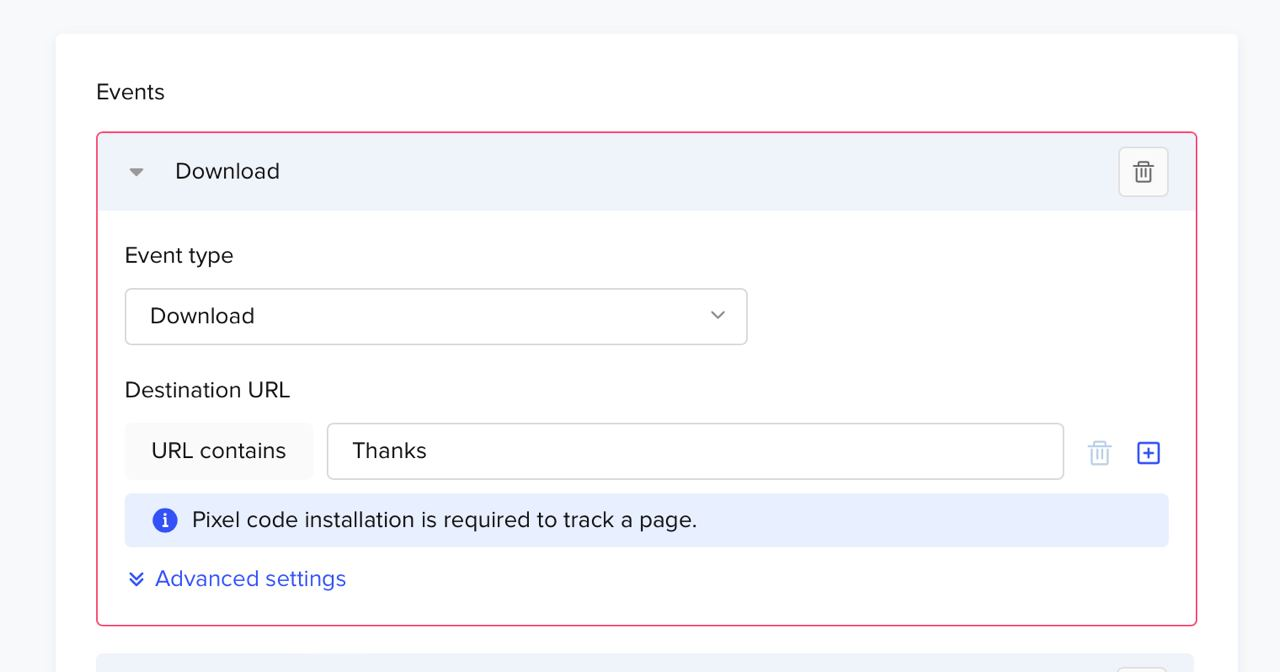The height and width of the screenshot is (672, 1280).
Task: Click the blank area of the info banner
Action: (x=930, y=520)
